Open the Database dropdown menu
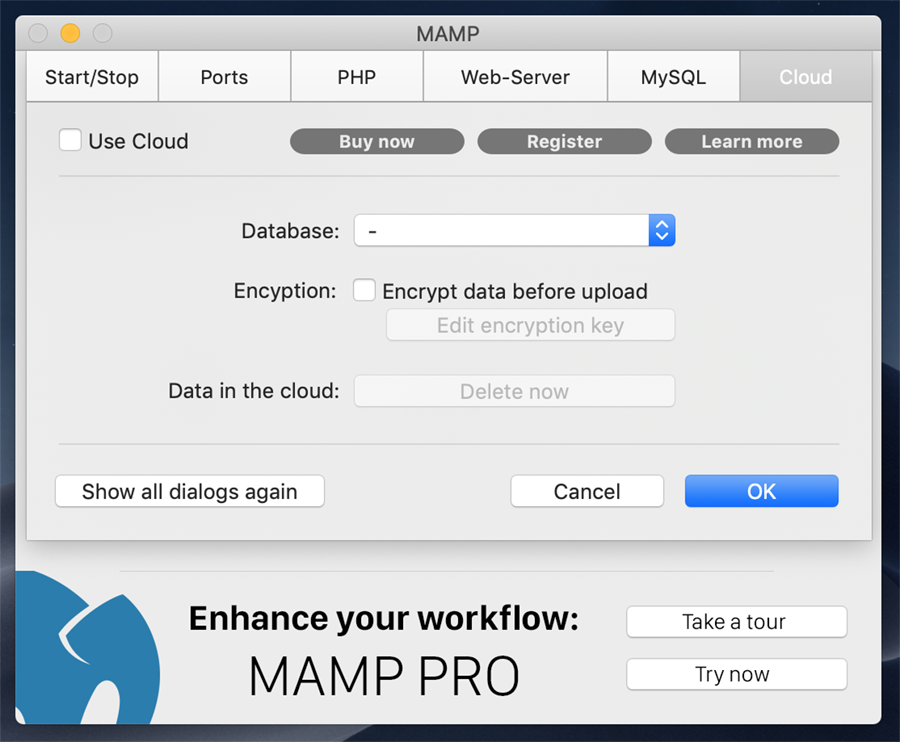This screenshot has width=900, height=742. 514,231
